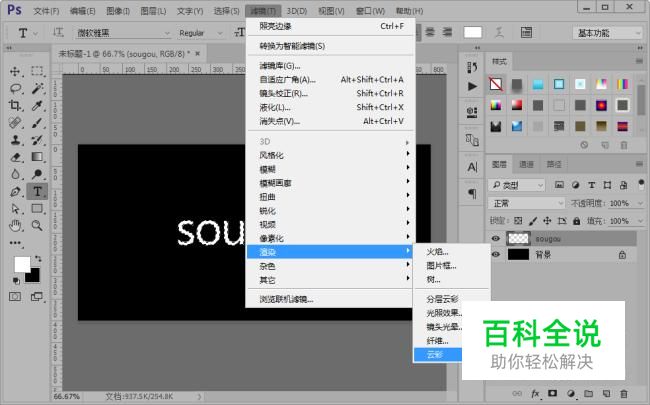The image size is (650, 405).
Task: Hide the sougou layer
Action: pyautogui.click(x=495, y=238)
